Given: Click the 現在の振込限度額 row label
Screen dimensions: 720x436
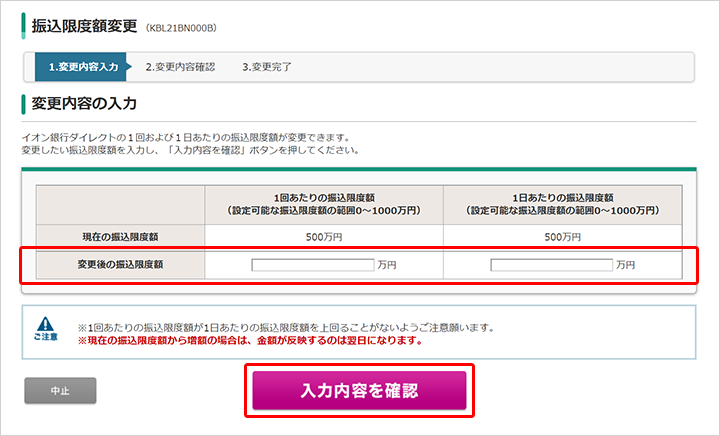Looking at the screenshot, I should coord(120,237).
